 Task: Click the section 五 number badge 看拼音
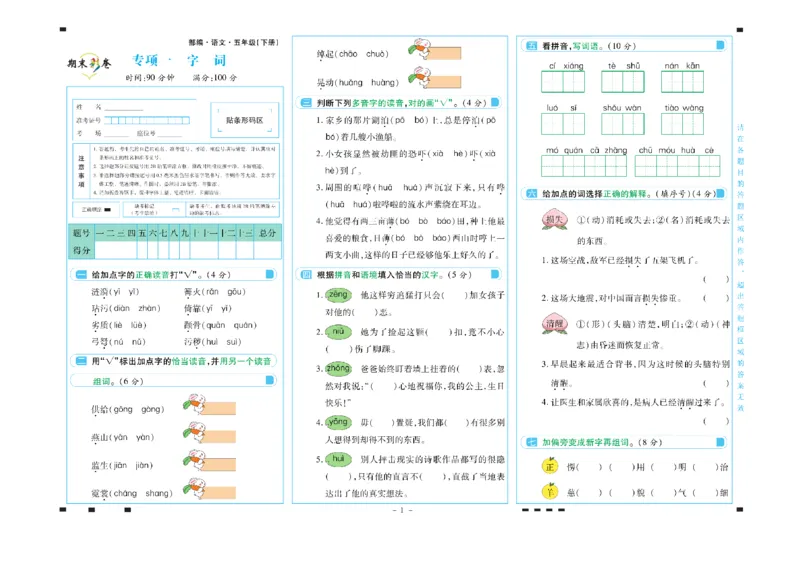click(531, 46)
